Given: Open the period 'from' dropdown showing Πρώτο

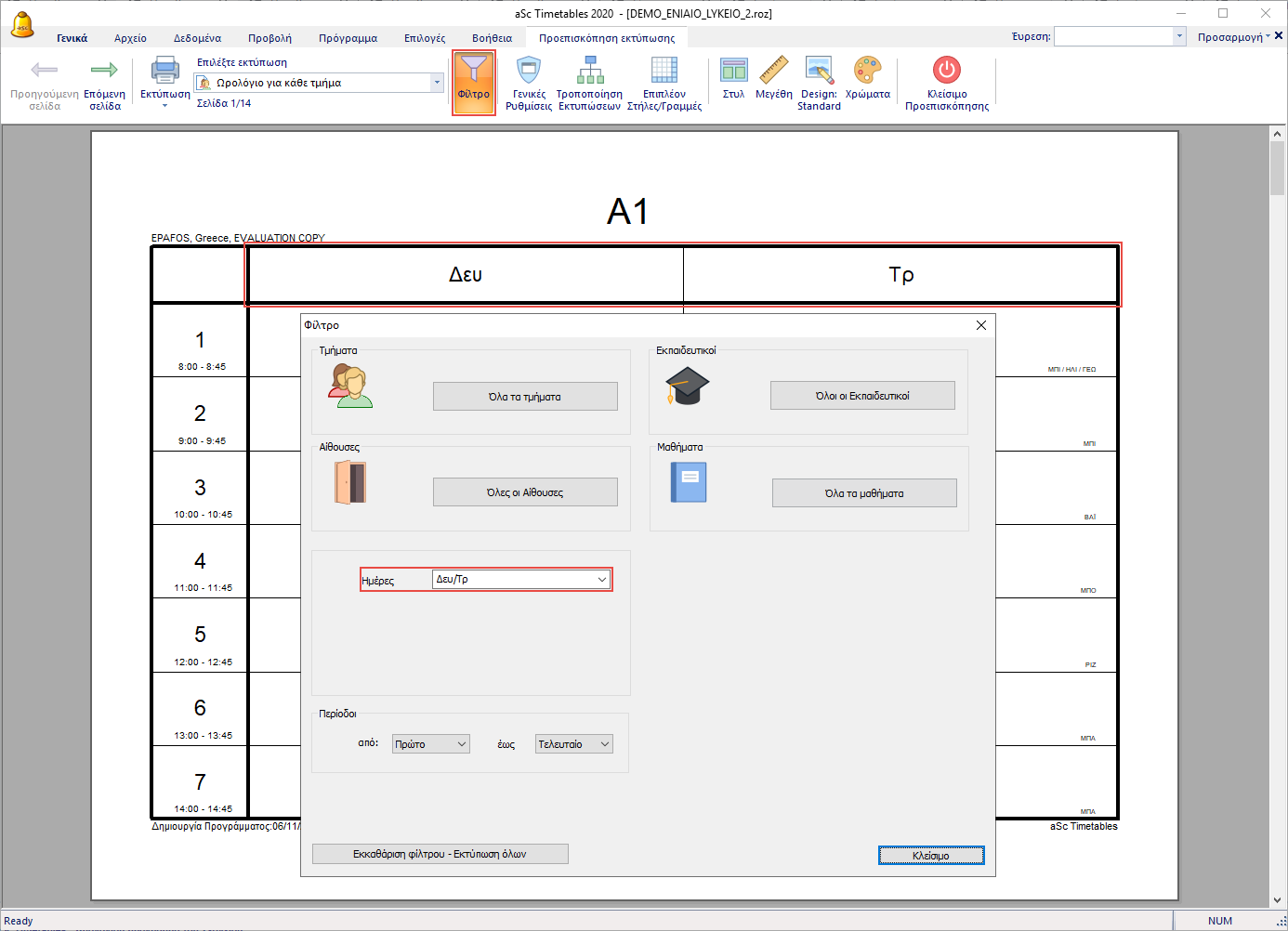Looking at the screenshot, I should point(461,744).
